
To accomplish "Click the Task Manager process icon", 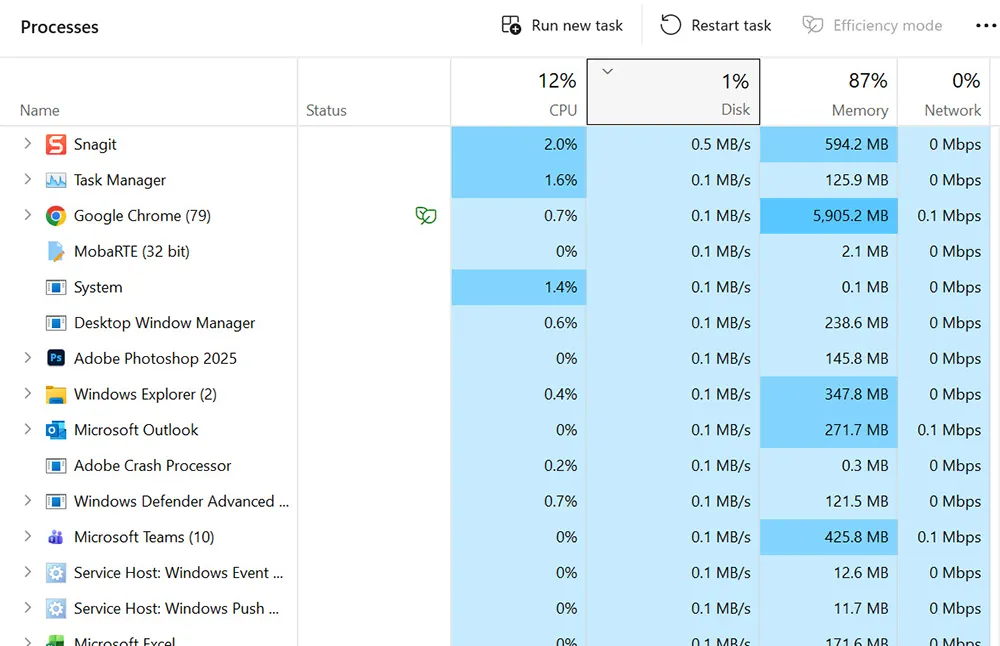I will click(x=56, y=180).
